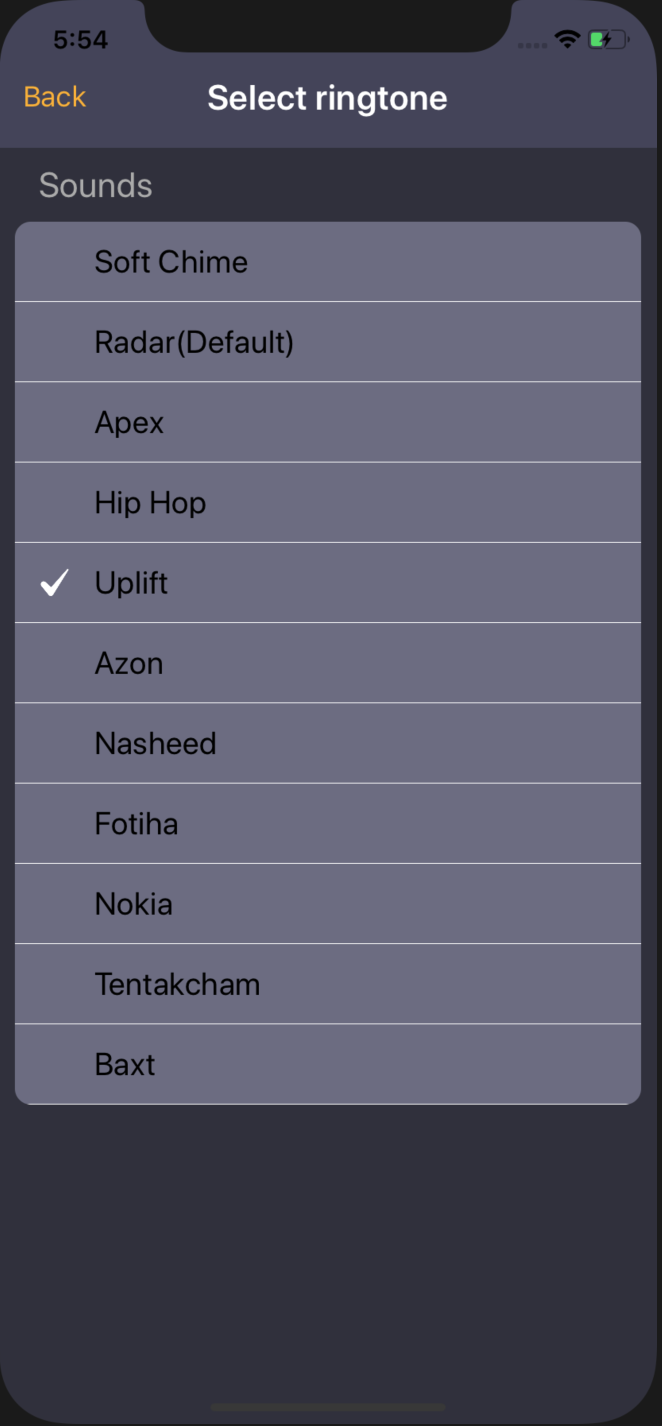This screenshot has height=1426, width=662.
Task: Choose the Nokia ringtone
Action: tap(328, 904)
